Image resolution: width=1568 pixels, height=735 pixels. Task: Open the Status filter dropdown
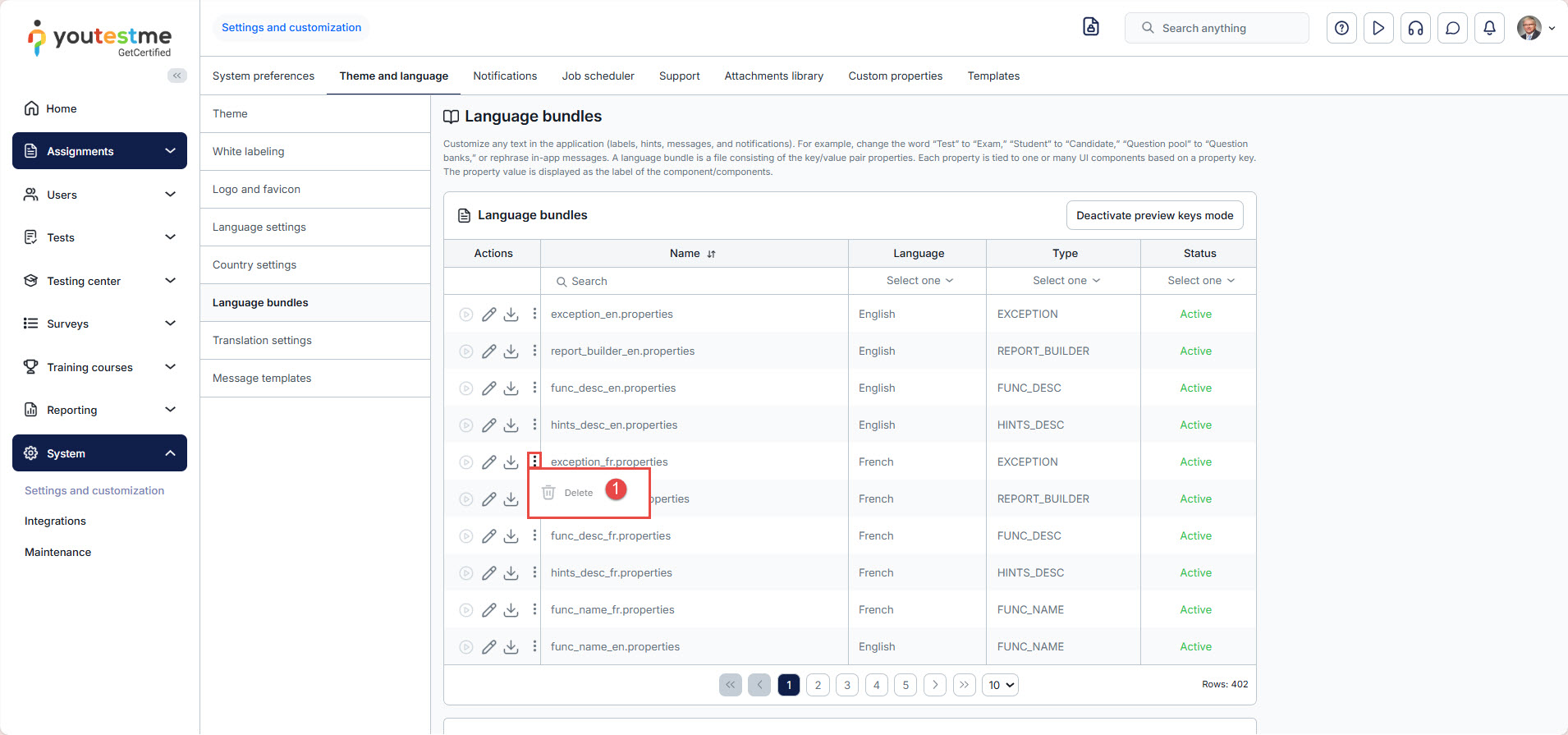(x=1199, y=281)
